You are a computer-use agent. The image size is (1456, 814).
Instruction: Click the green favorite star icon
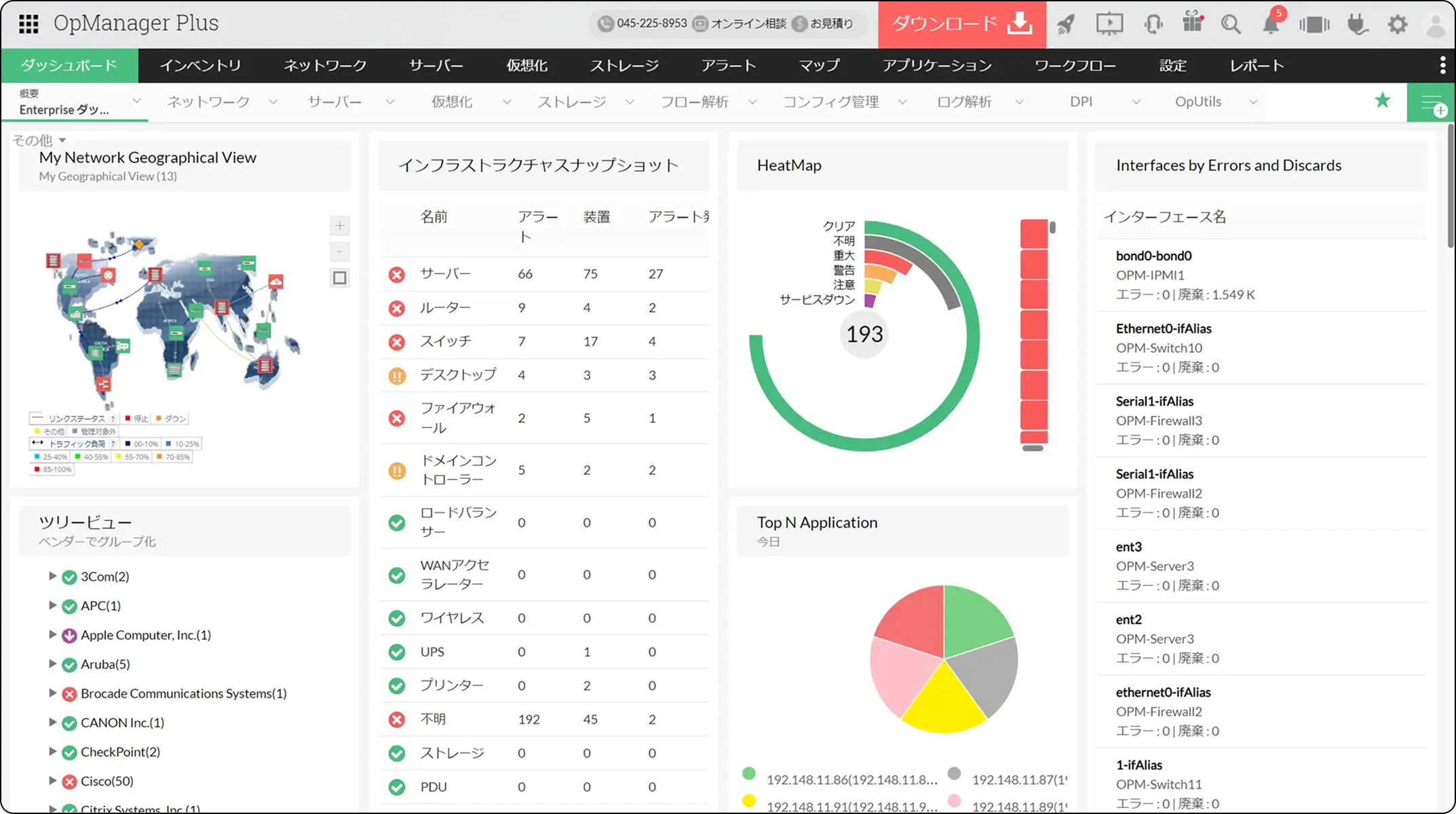tap(1383, 100)
